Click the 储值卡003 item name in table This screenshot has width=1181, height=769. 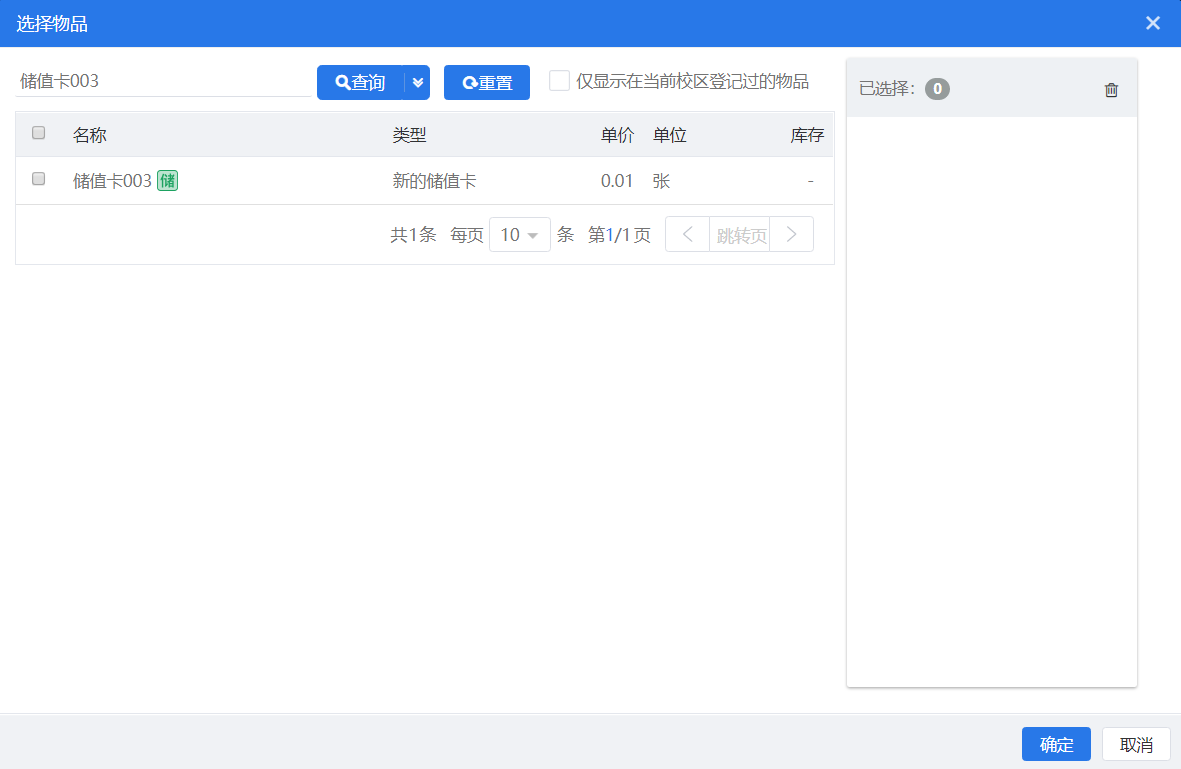(x=112, y=181)
